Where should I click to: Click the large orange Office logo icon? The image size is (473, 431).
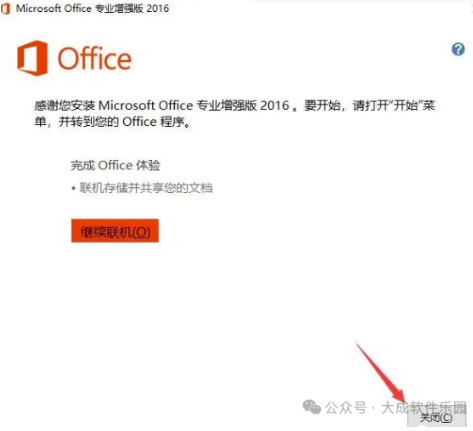pyautogui.click(x=32, y=58)
